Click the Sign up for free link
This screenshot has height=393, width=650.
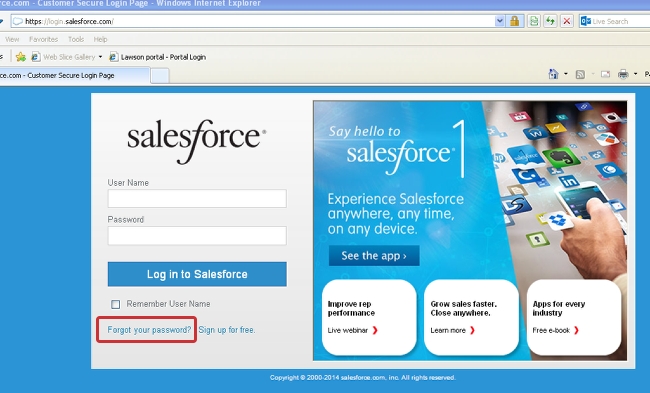pos(227,330)
